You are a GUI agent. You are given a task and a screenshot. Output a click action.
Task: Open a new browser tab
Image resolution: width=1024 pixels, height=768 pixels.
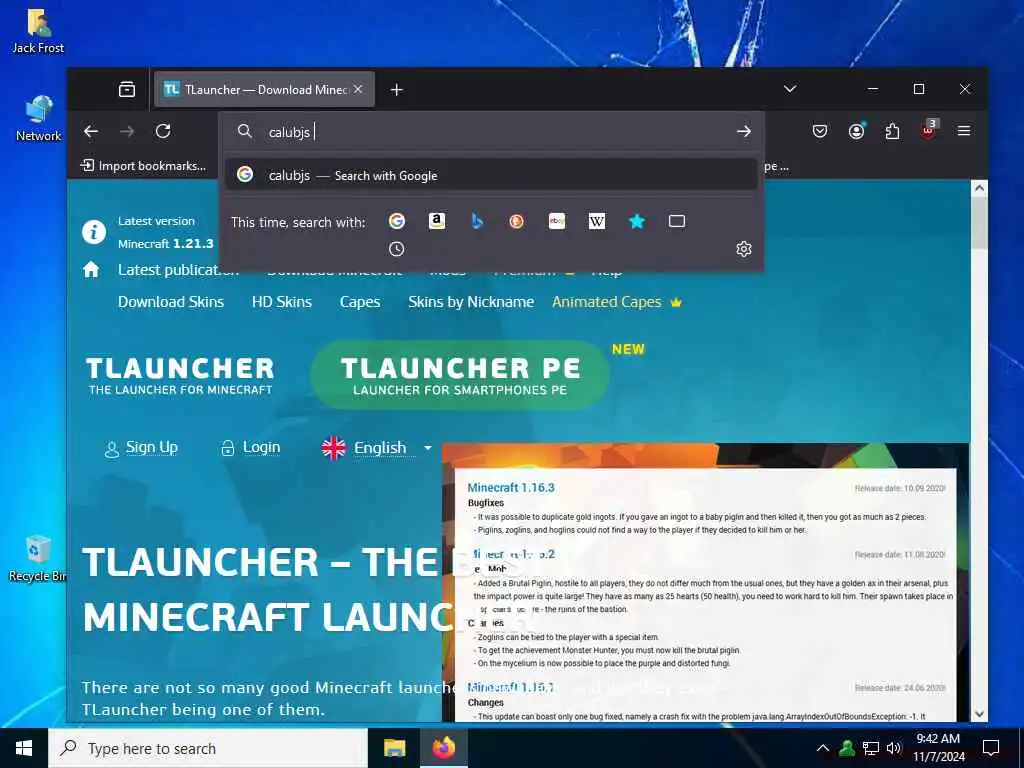(x=396, y=89)
